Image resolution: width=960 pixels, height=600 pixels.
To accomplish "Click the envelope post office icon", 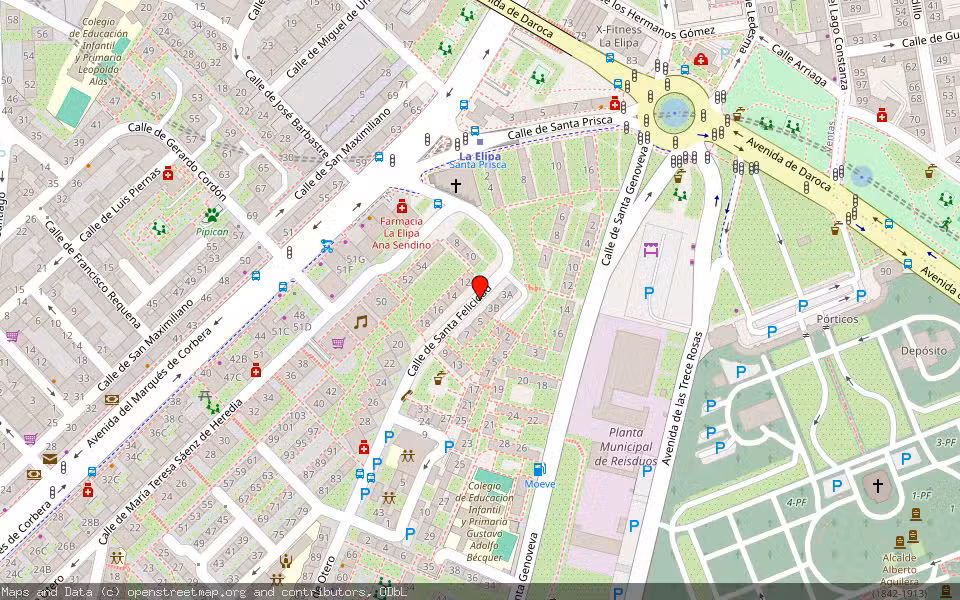I will (x=50, y=459).
